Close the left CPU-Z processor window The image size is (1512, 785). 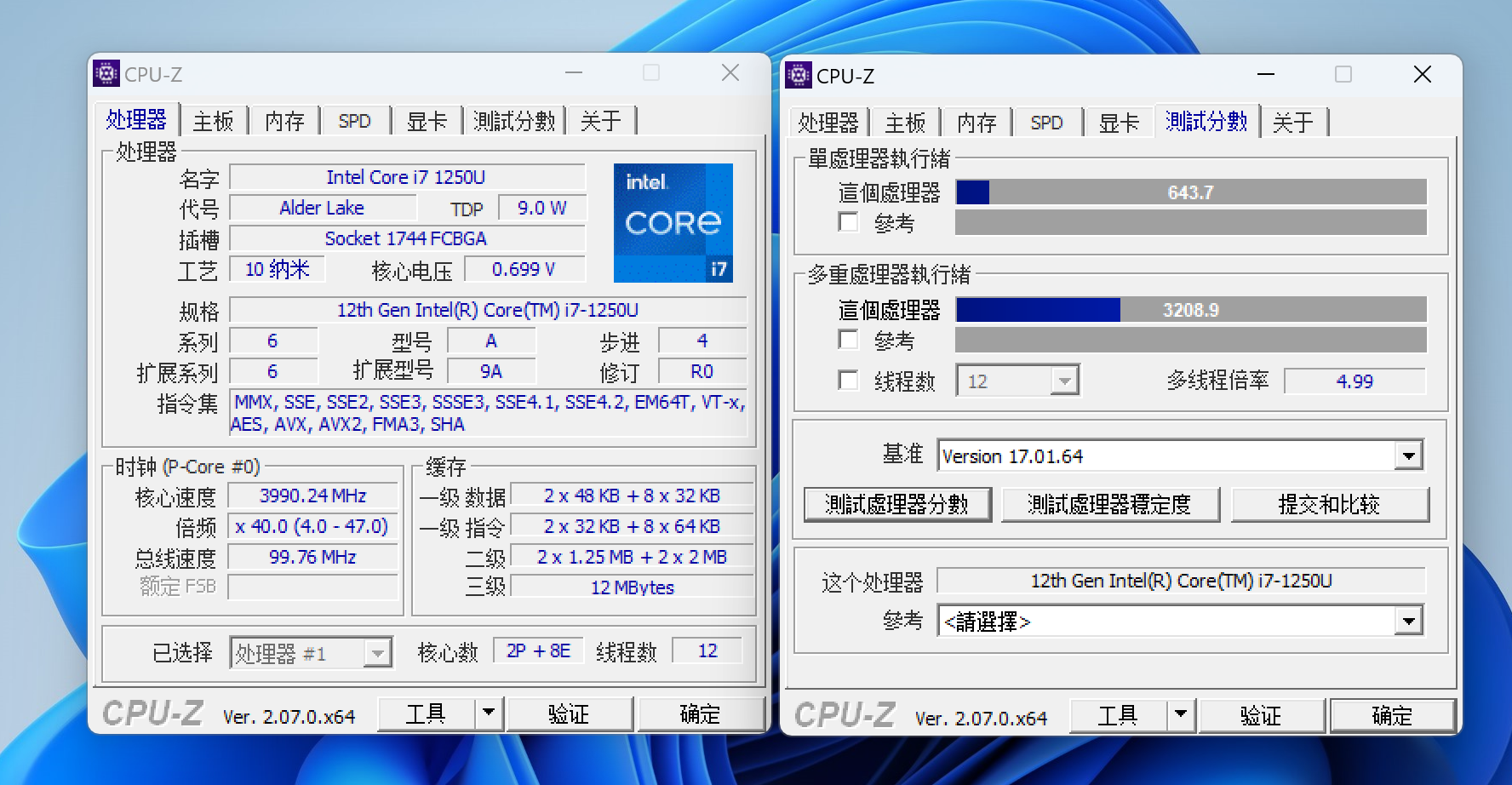tap(730, 73)
